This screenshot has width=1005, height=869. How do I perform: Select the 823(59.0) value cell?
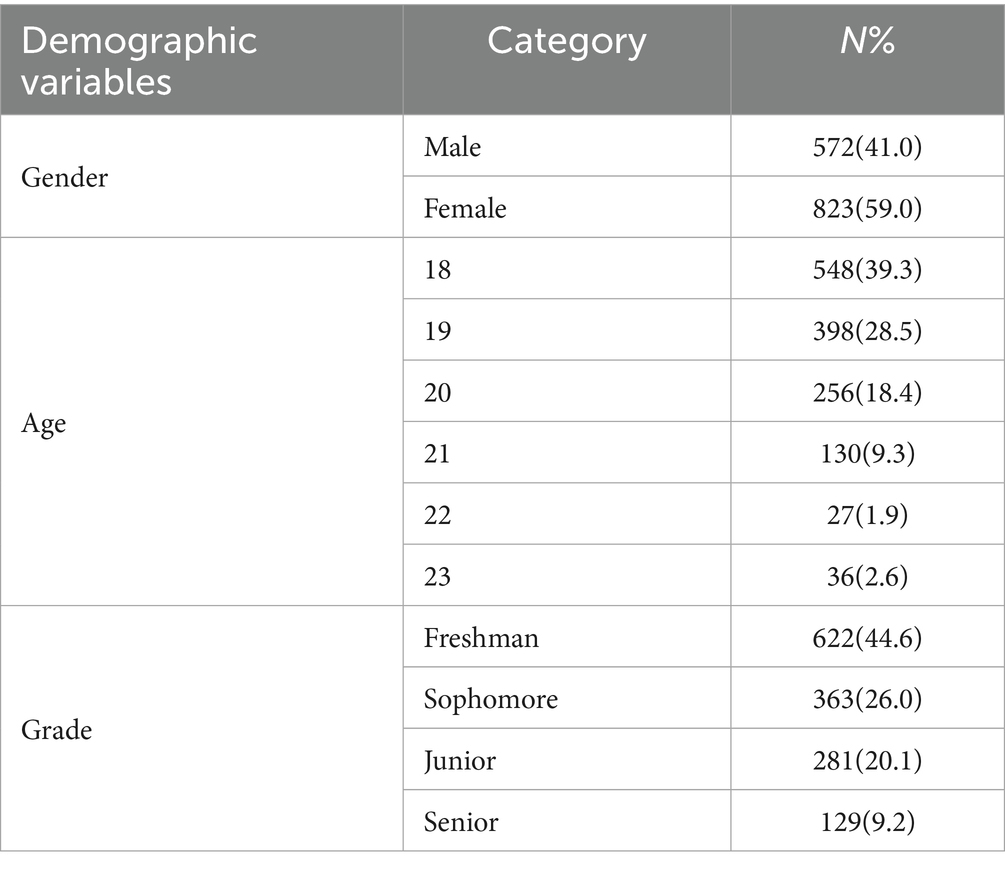click(x=866, y=208)
